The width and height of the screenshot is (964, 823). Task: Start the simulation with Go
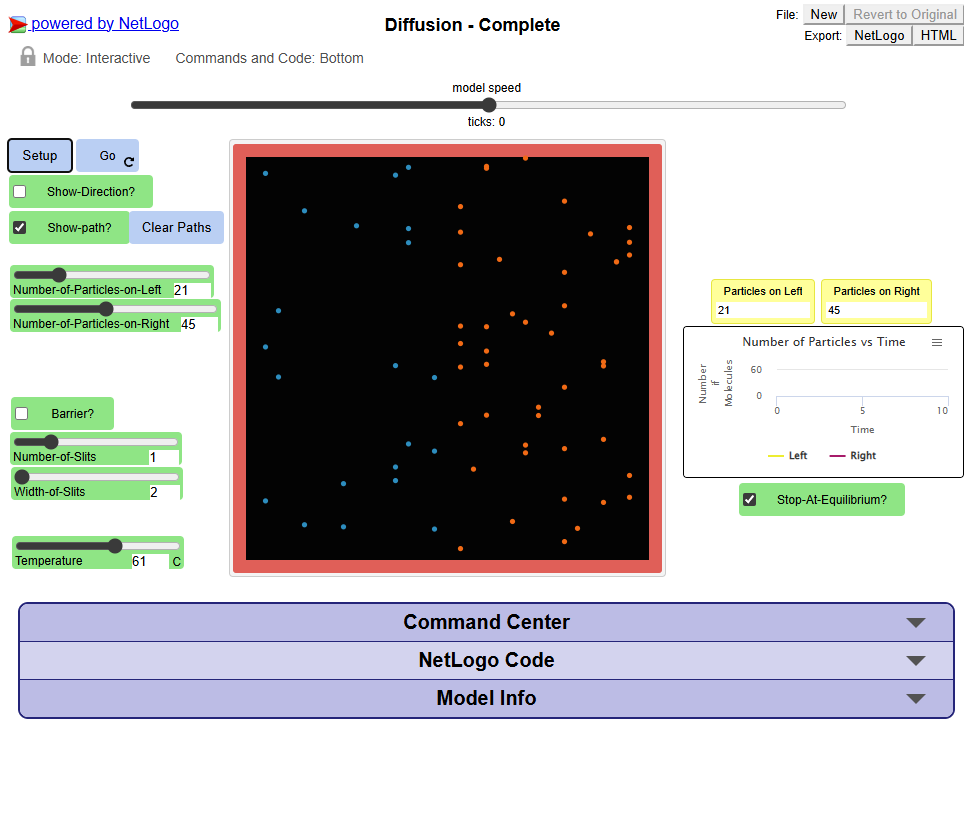click(107, 156)
